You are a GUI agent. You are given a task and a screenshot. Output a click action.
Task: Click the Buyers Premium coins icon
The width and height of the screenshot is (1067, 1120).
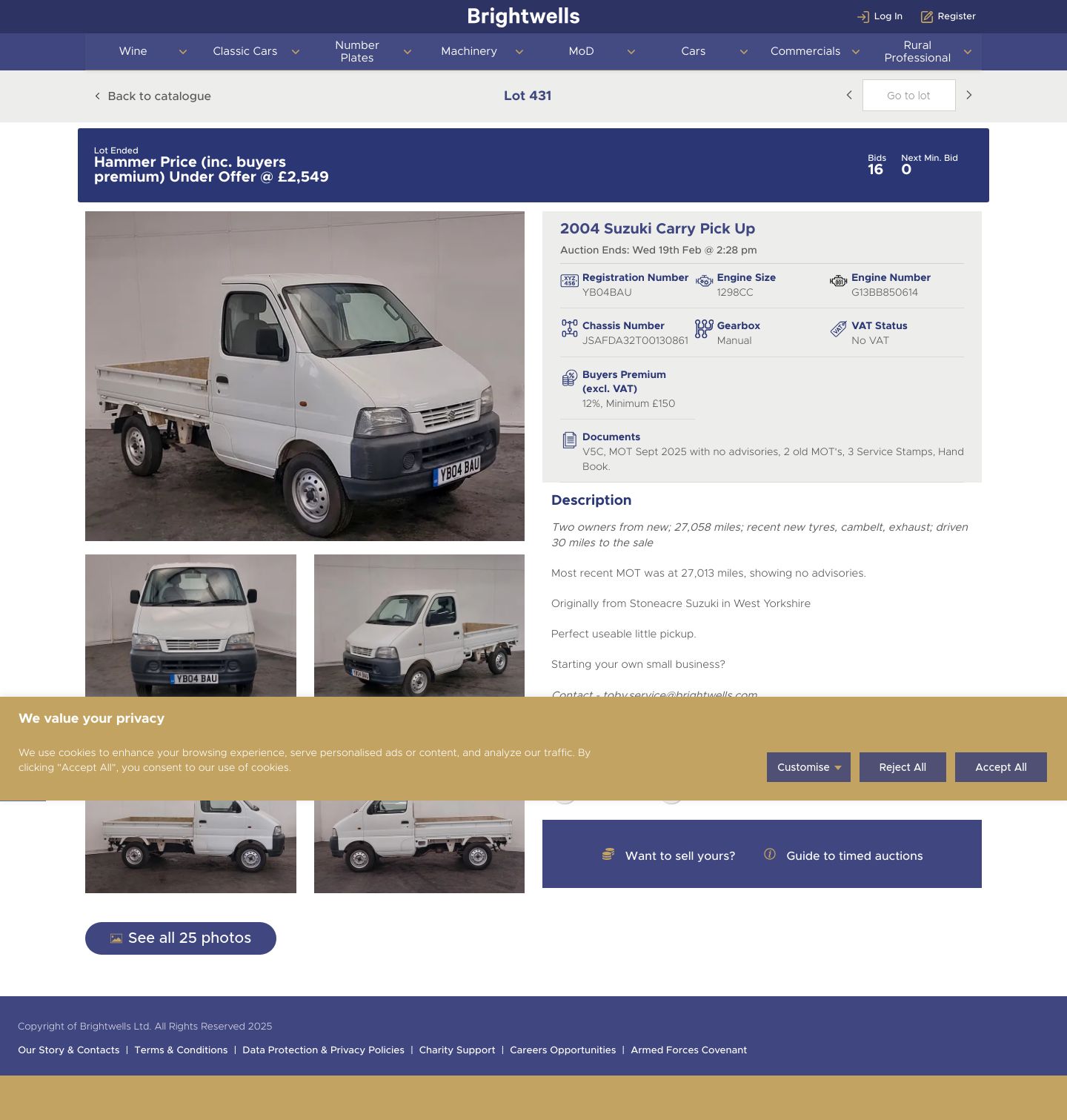pos(569,378)
